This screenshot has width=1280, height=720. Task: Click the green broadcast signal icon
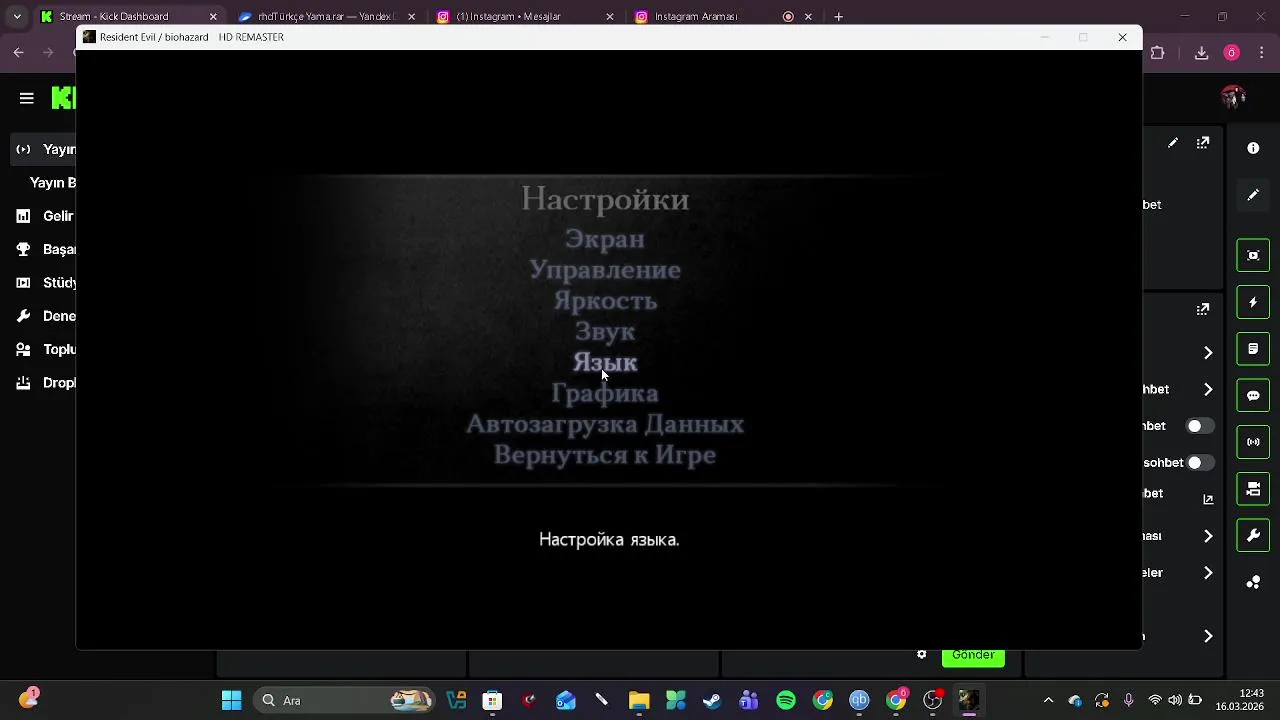pos(1253,442)
